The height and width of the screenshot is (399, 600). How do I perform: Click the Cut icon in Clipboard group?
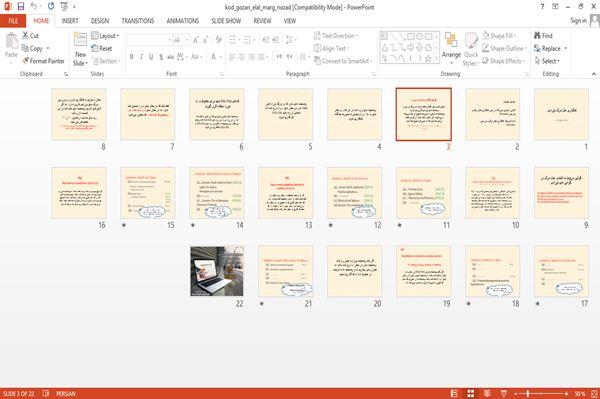click(25, 35)
